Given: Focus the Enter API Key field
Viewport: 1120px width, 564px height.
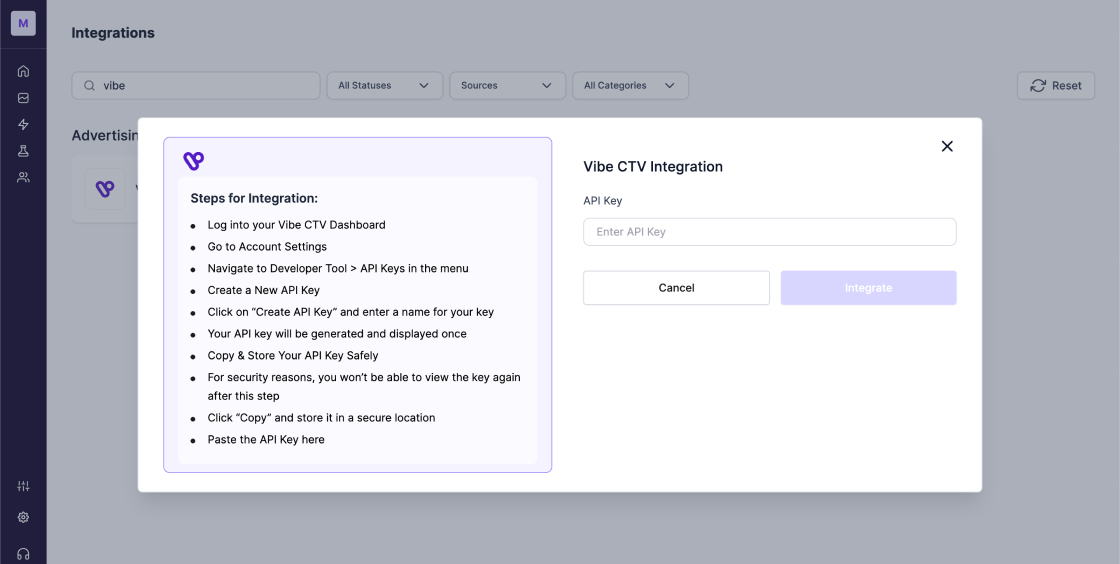Looking at the screenshot, I should 769,232.
